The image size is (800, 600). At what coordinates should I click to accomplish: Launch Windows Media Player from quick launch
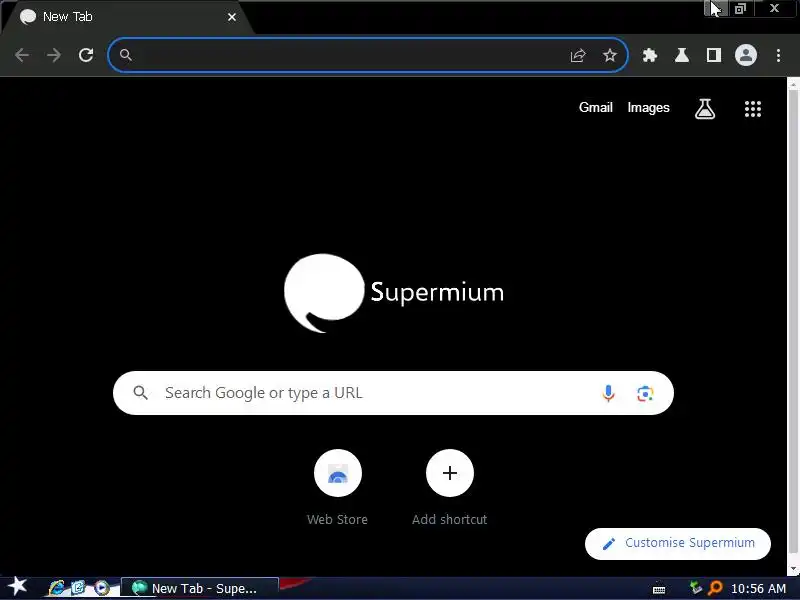pyautogui.click(x=102, y=588)
